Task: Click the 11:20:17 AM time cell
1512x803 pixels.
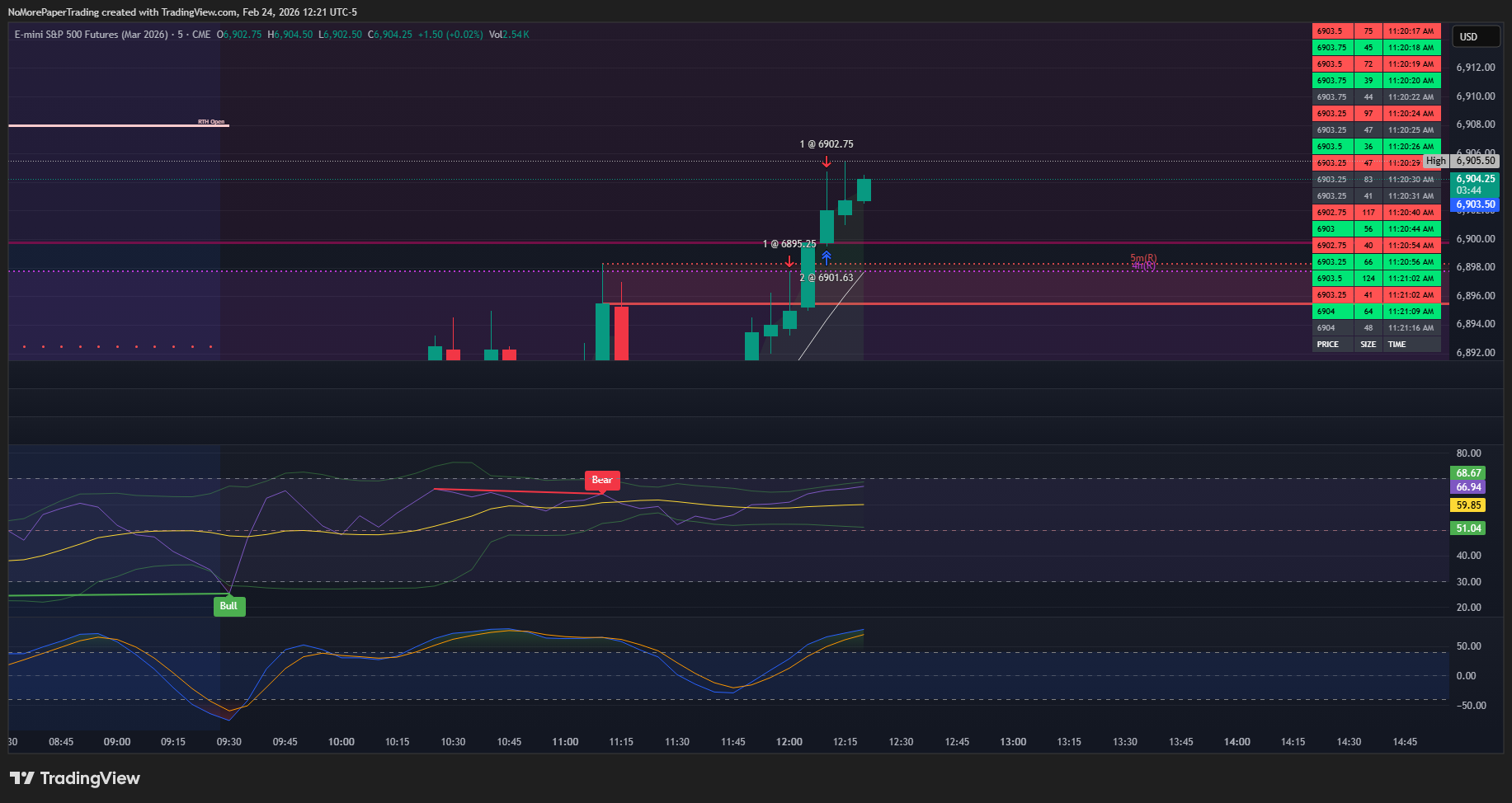Action: 1411,31
